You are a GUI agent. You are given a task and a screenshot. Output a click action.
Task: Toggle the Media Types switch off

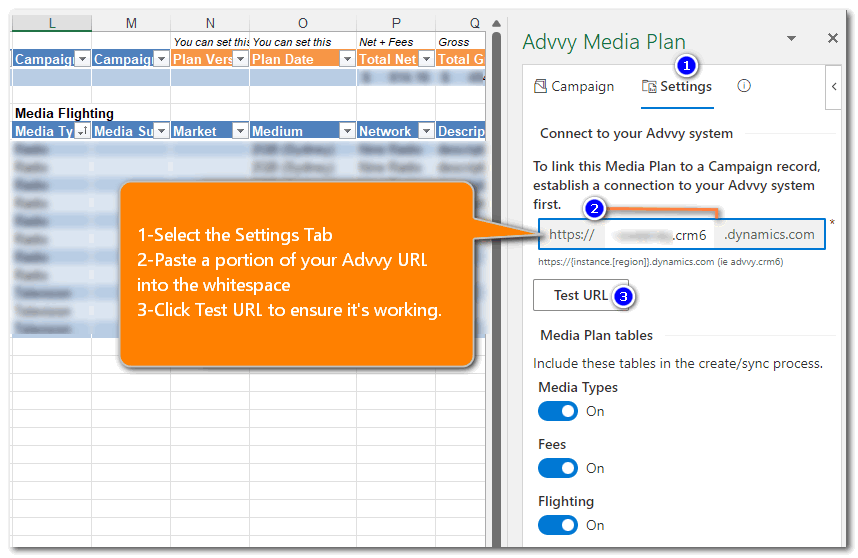click(x=558, y=411)
